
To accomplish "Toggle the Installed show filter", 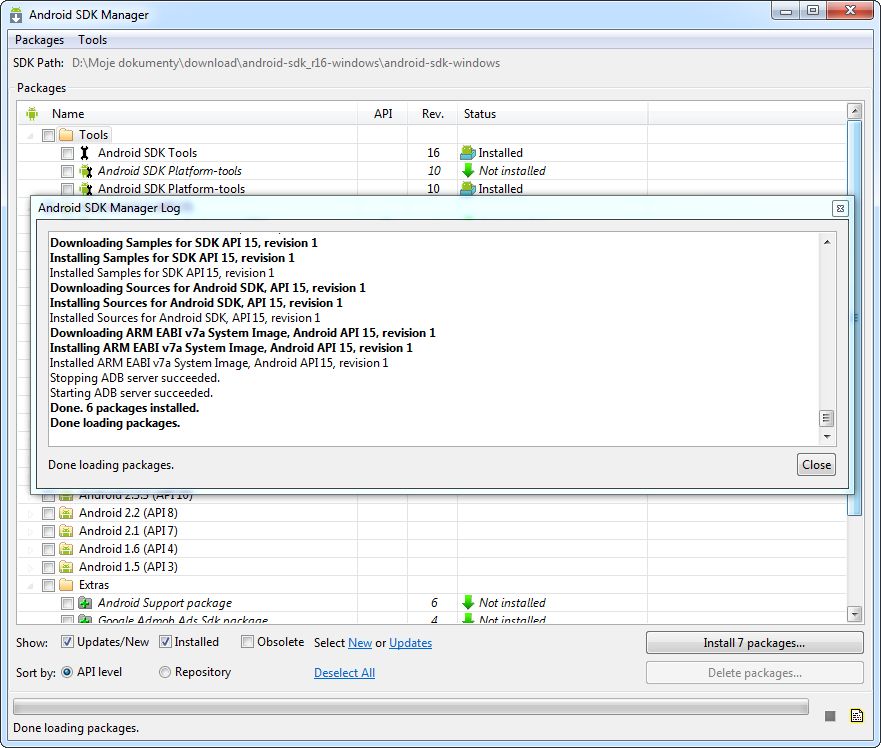I will pos(165,642).
